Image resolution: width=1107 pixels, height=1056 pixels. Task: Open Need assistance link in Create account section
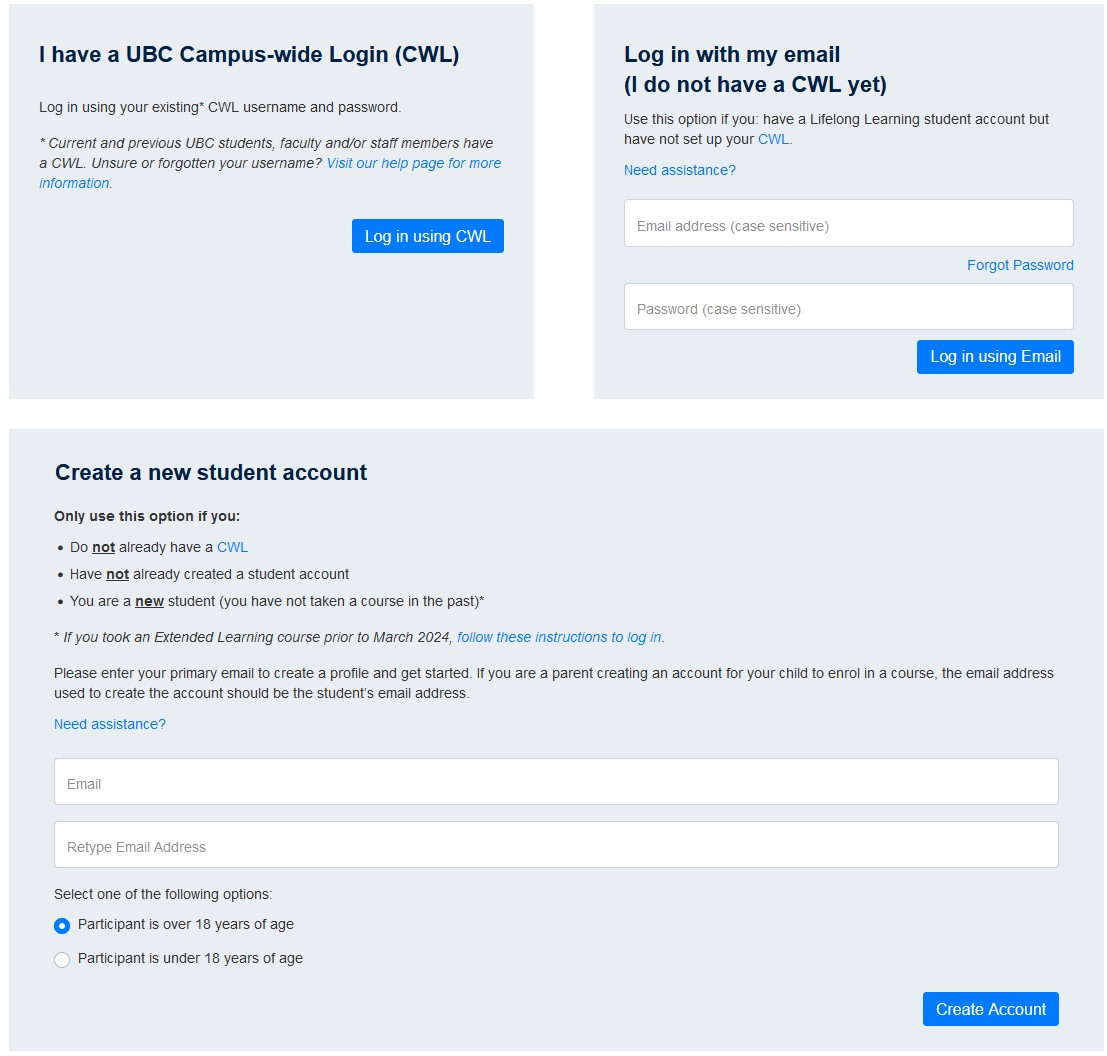tap(109, 724)
